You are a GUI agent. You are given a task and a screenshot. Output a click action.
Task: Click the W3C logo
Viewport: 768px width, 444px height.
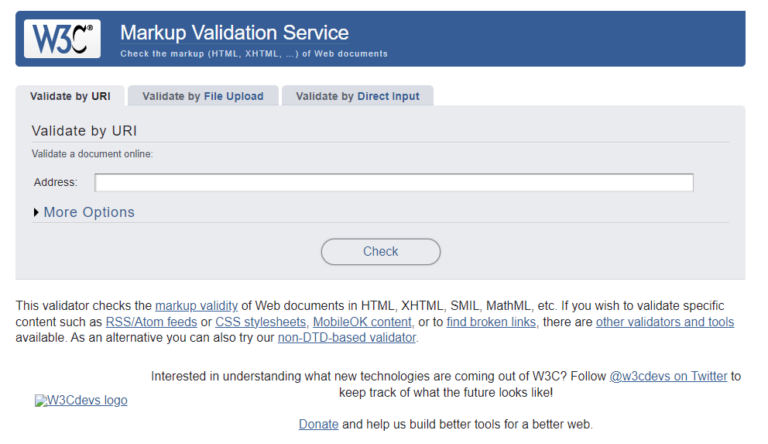click(62, 39)
